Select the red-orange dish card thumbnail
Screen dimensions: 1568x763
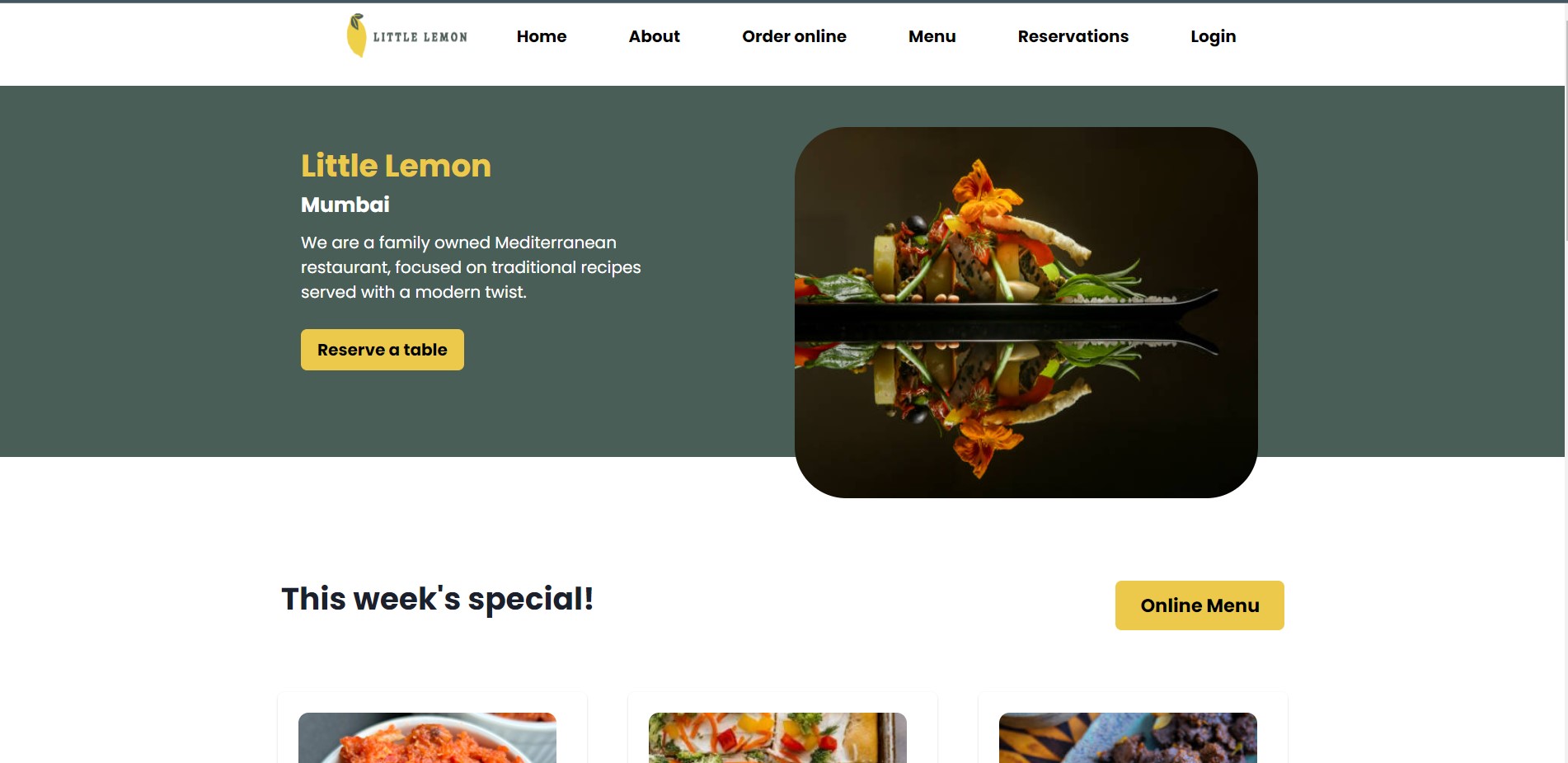coord(427,737)
